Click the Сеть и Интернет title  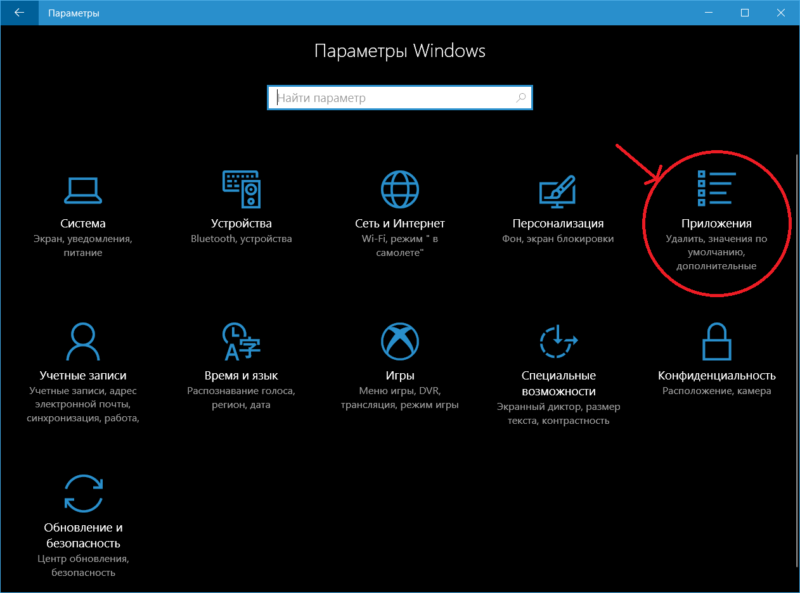[399, 224]
